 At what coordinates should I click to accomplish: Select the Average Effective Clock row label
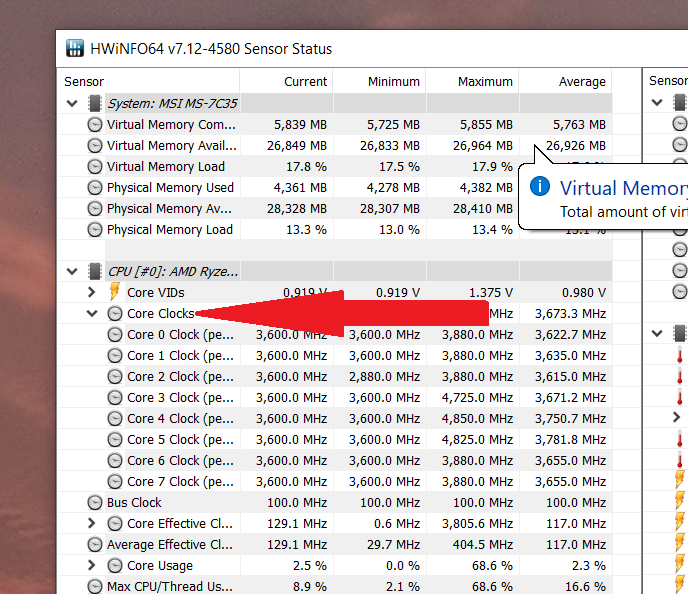[170, 544]
